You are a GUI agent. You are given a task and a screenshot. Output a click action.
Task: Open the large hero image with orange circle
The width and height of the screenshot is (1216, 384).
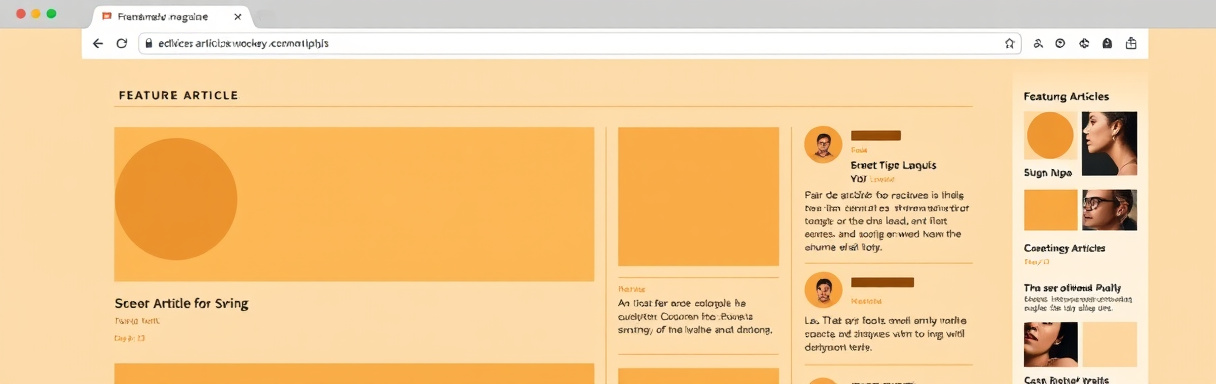[354, 204]
